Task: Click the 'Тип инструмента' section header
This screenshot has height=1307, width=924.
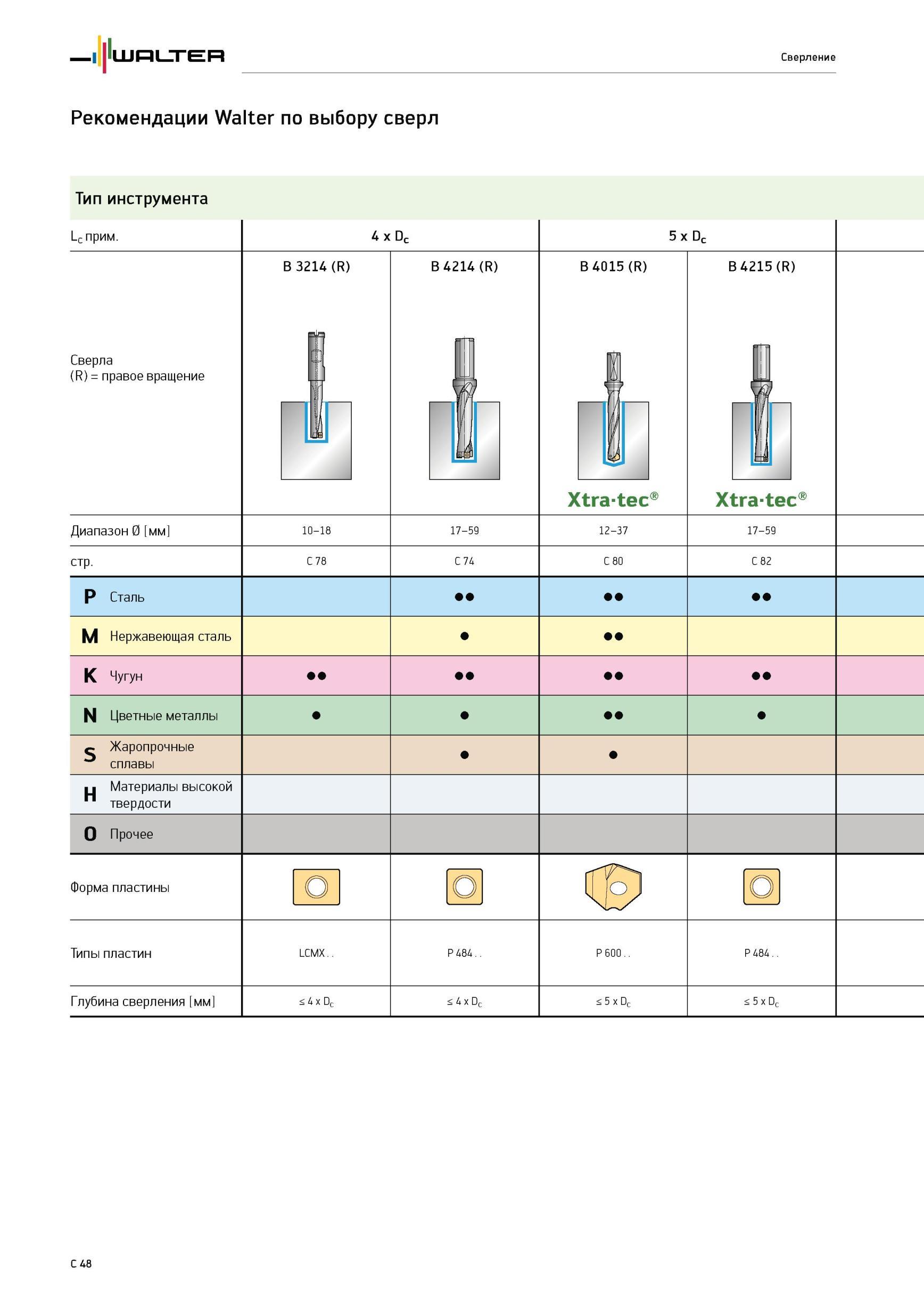Action: (x=142, y=198)
